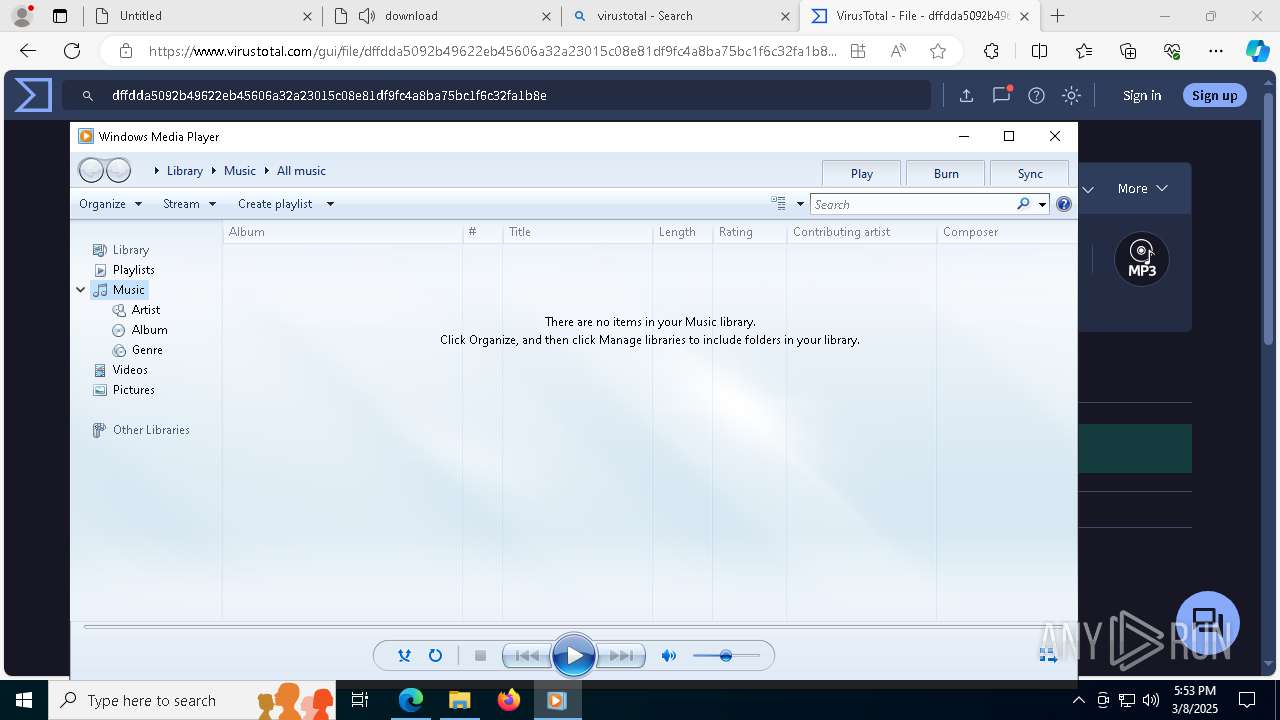The height and width of the screenshot is (720, 1280).
Task: Open Windows Start menu
Action: click(24, 700)
